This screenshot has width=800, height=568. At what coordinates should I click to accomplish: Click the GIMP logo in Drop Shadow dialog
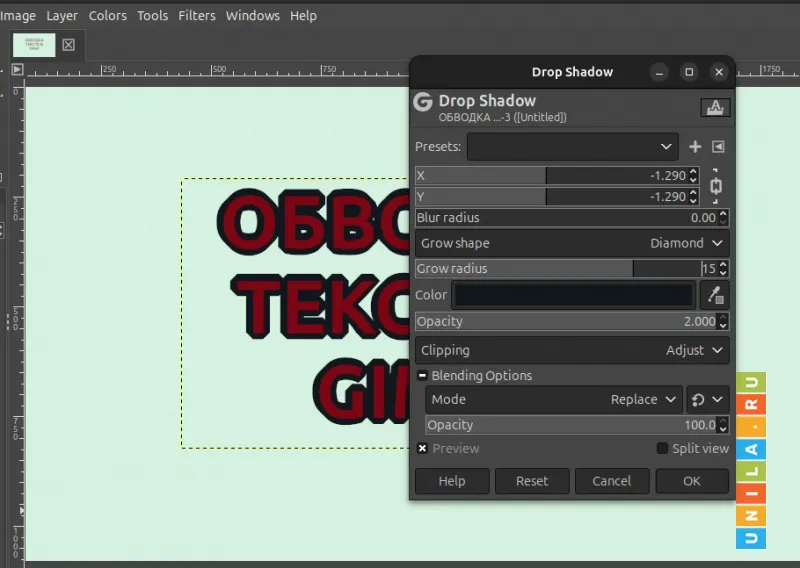tap(423, 102)
